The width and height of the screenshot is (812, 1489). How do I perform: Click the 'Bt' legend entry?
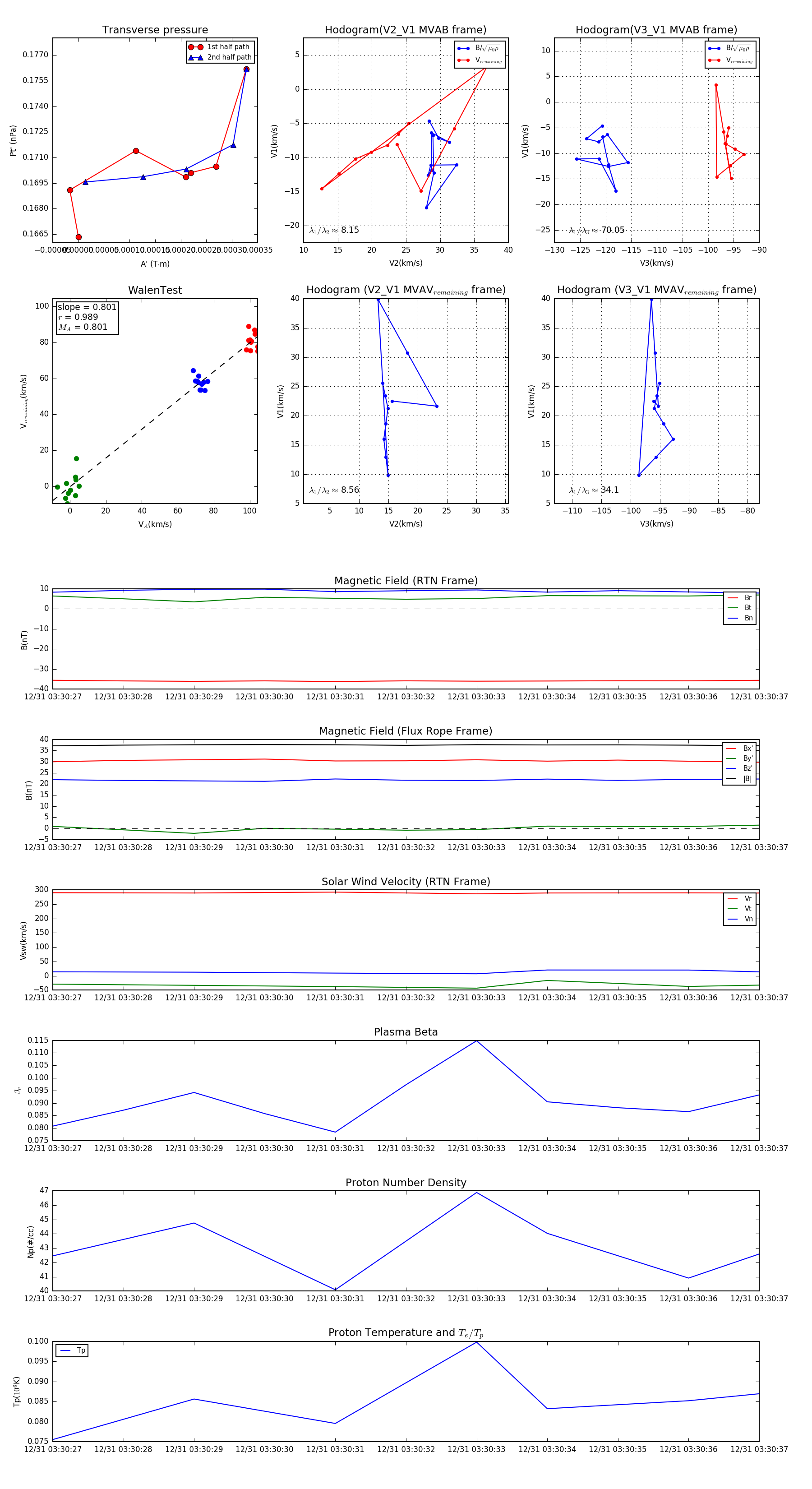coord(740,607)
